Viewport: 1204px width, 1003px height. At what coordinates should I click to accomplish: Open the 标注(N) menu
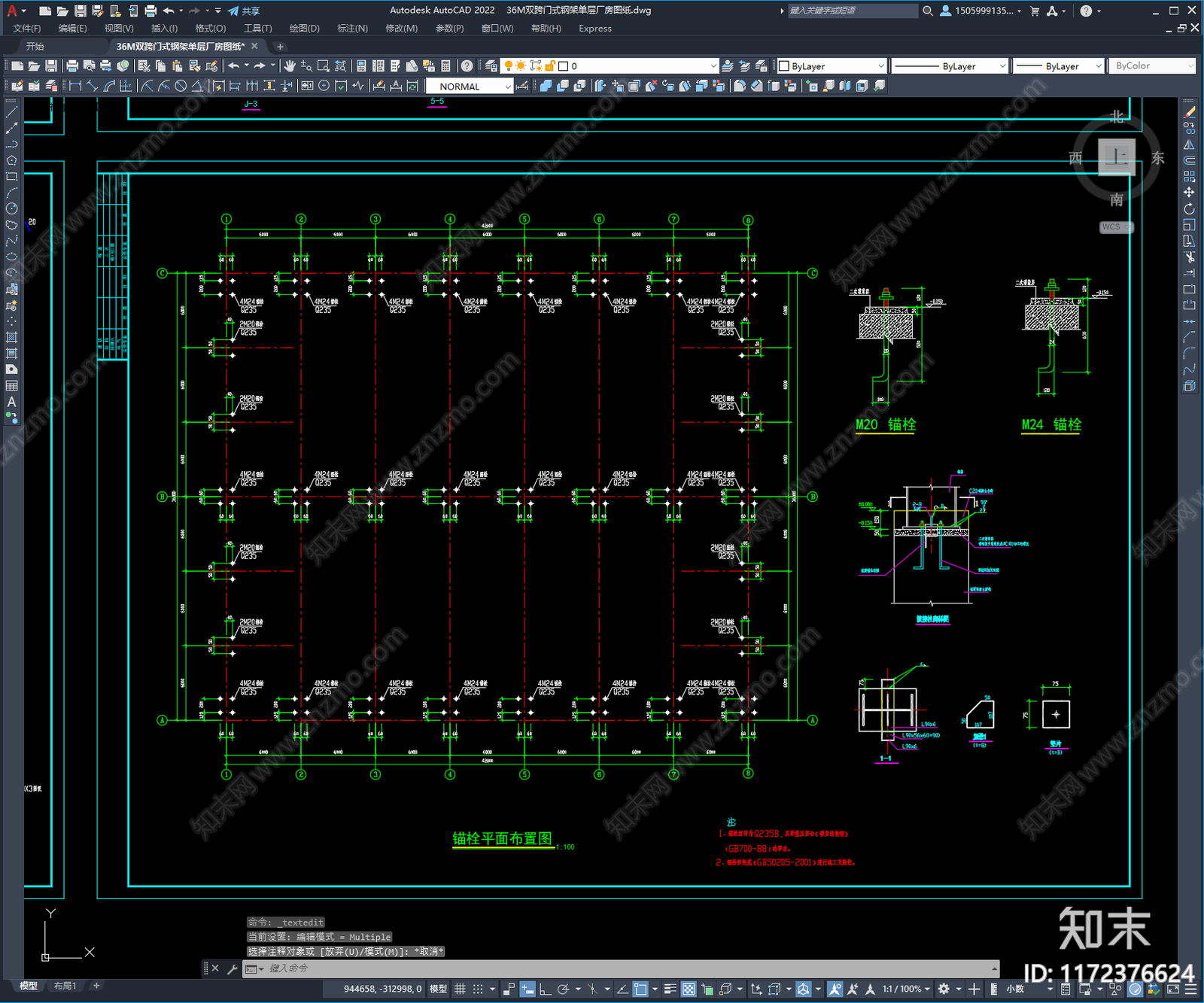click(x=352, y=29)
